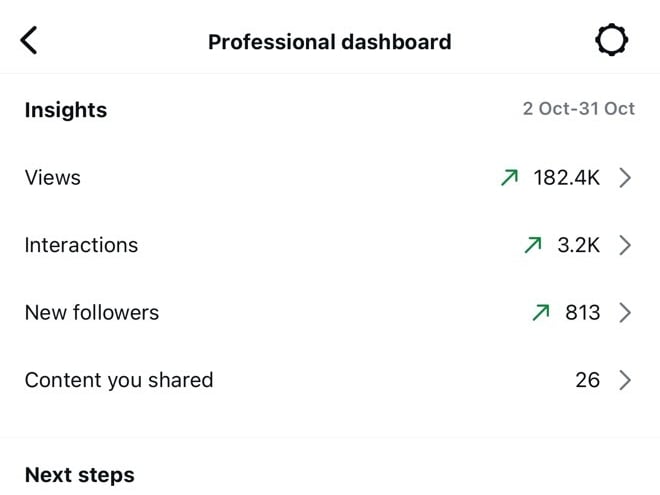Open the Interactions insights row

[x=330, y=245]
